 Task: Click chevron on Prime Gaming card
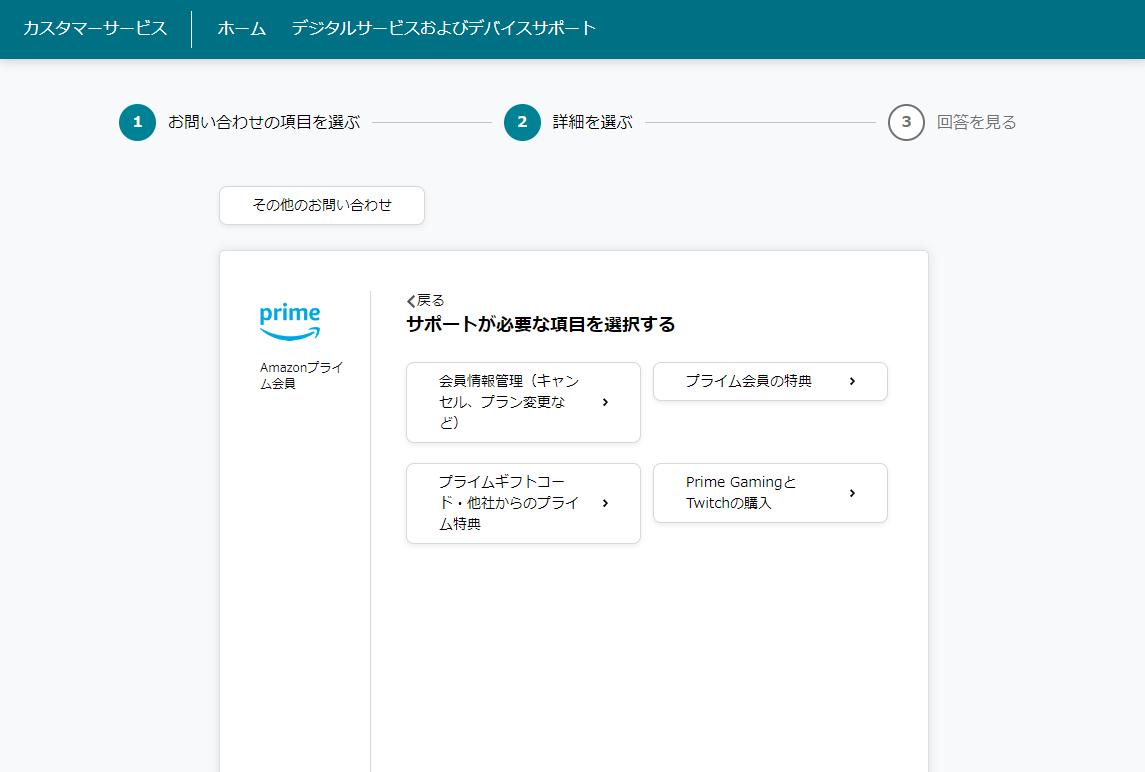(x=852, y=493)
